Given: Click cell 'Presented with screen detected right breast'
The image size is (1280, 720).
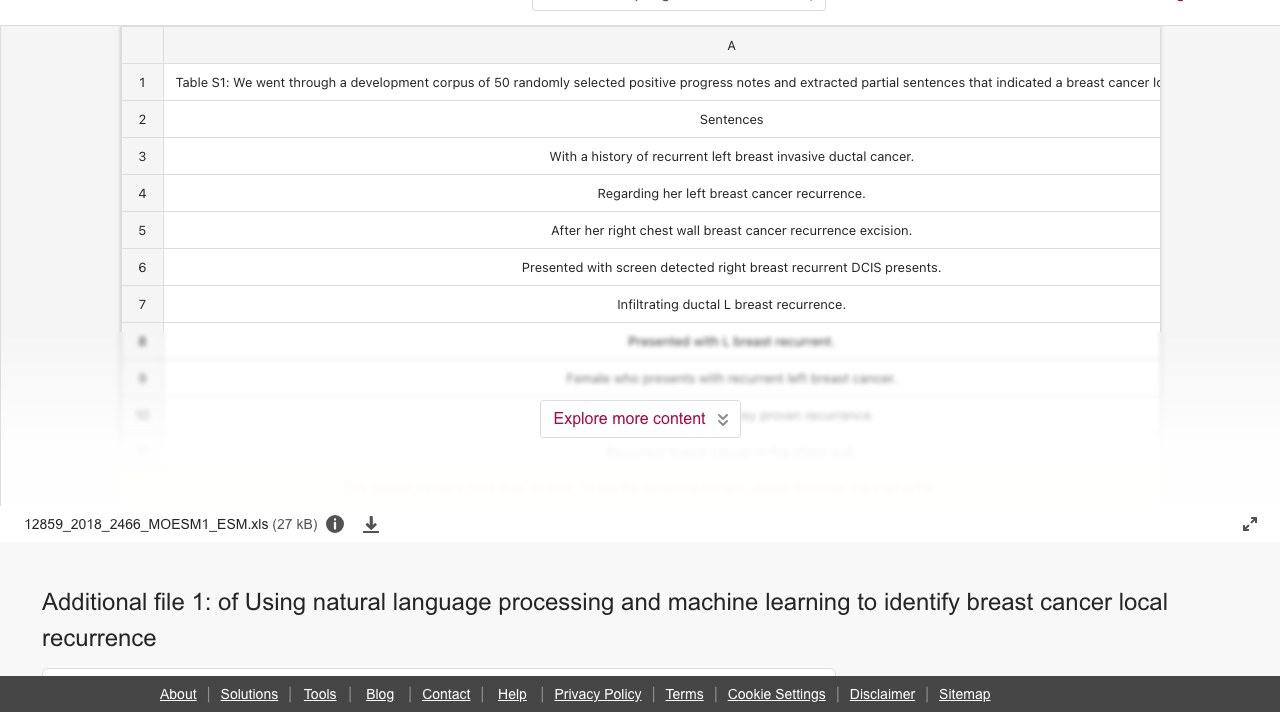Looking at the screenshot, I should (662, 268).
